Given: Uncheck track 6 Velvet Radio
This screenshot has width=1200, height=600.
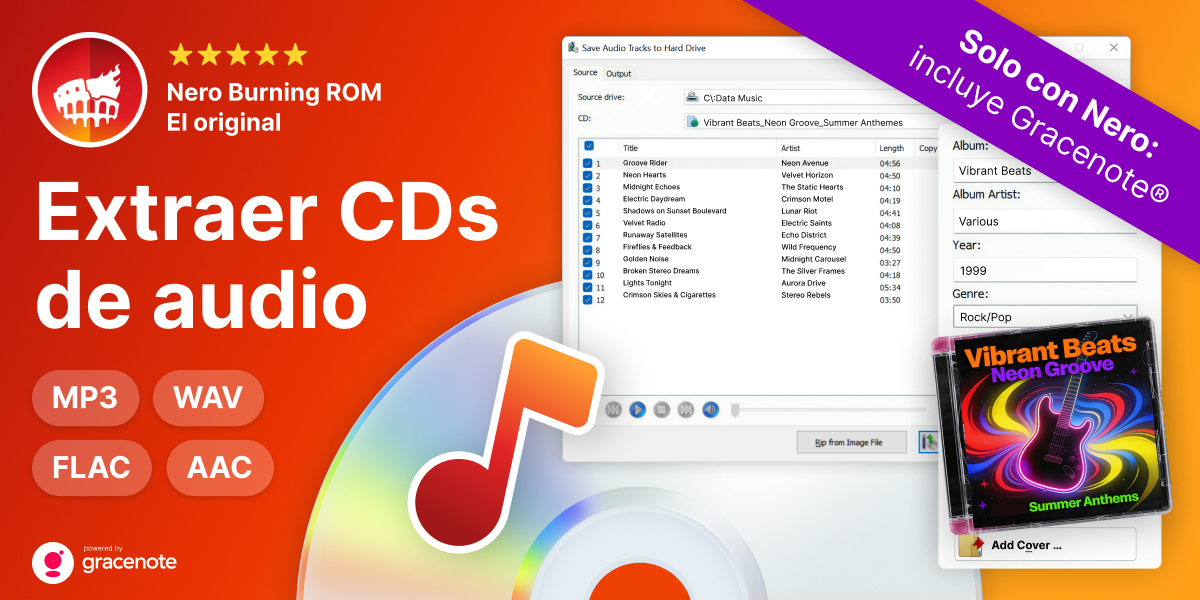Looking at the screenshot, I should pos(587,224).
